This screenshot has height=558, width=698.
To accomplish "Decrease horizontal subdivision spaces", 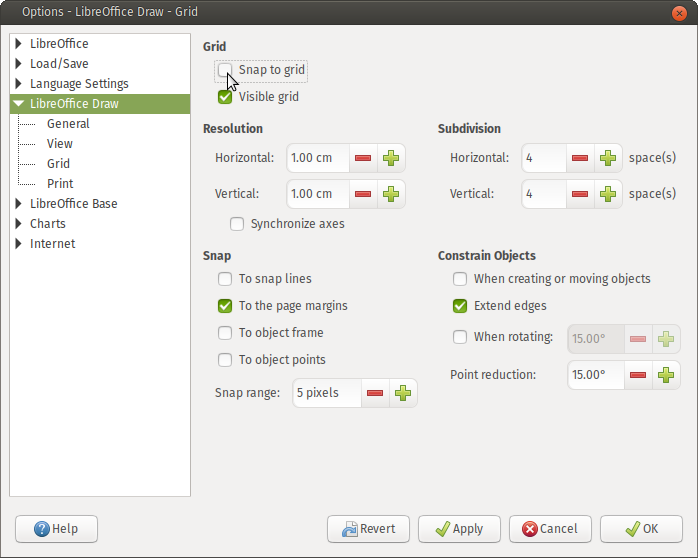I will [580, 158].
